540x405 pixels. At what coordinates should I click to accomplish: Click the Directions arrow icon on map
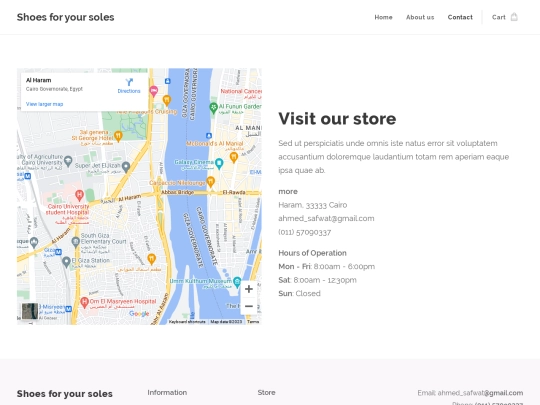(129, 82)
